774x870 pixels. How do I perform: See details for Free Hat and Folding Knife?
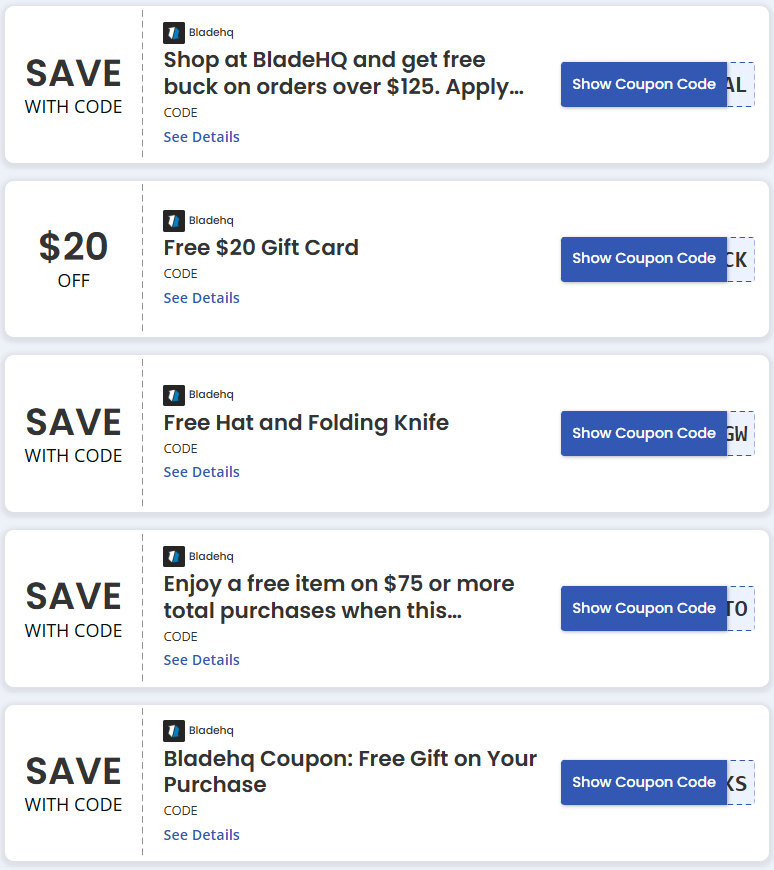click(201, 471)
